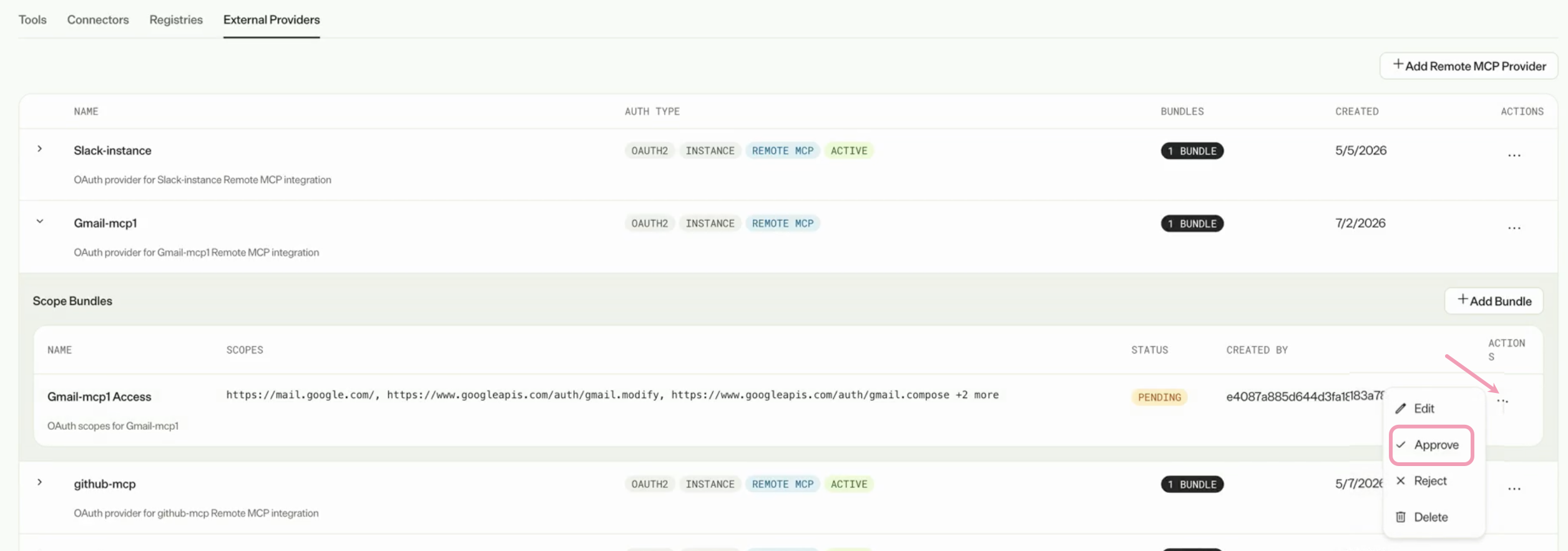Switch to the Connectors tab
1568x551 pixels.
(98, 20)
